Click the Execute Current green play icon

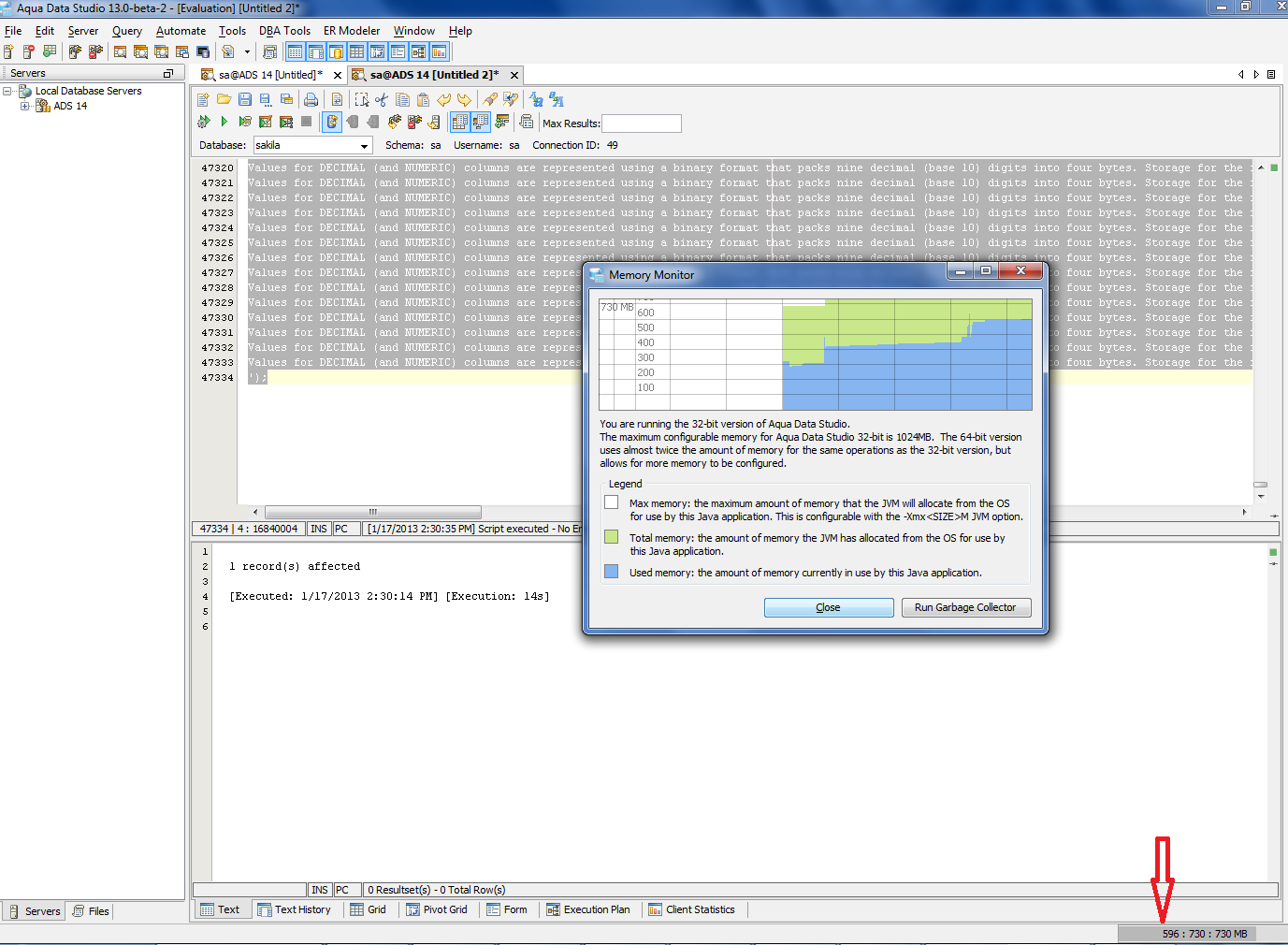[224, 122]
